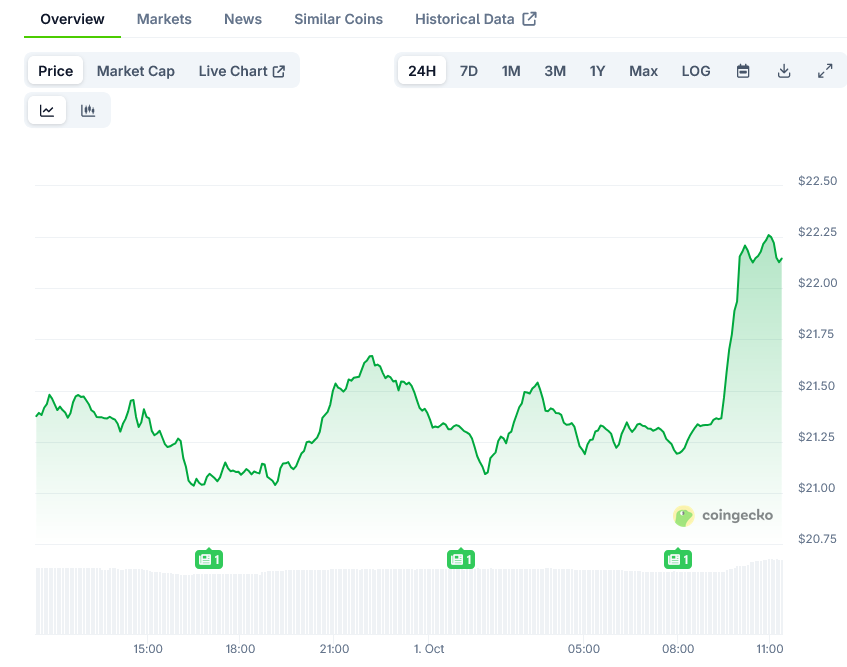Image resolution: width=847 pixels, height=667 pixels.
Task: Expand chart to fullscreen
Action: pos(825,71)
